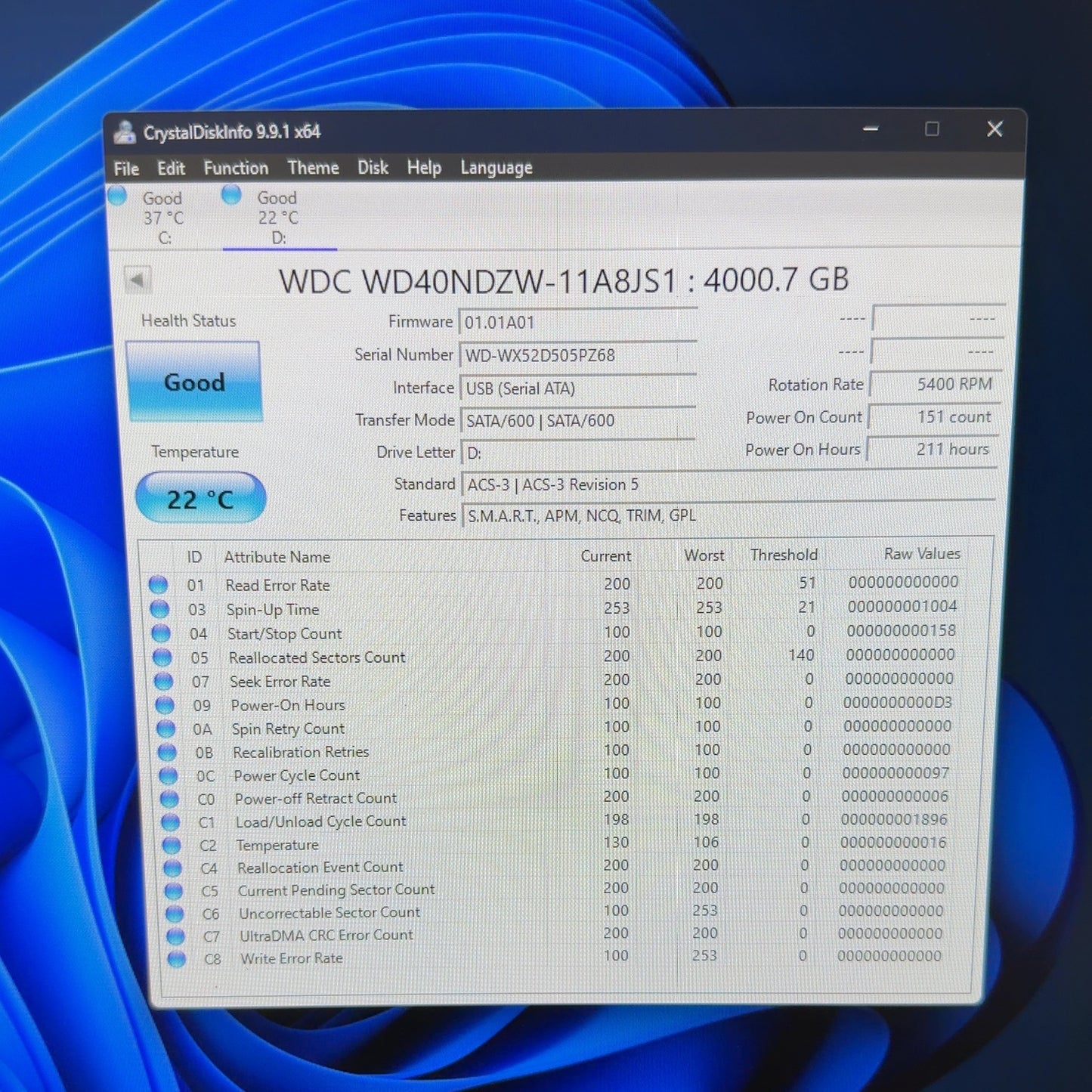
Task: Click the Good health status button
Action: [194, 382]
